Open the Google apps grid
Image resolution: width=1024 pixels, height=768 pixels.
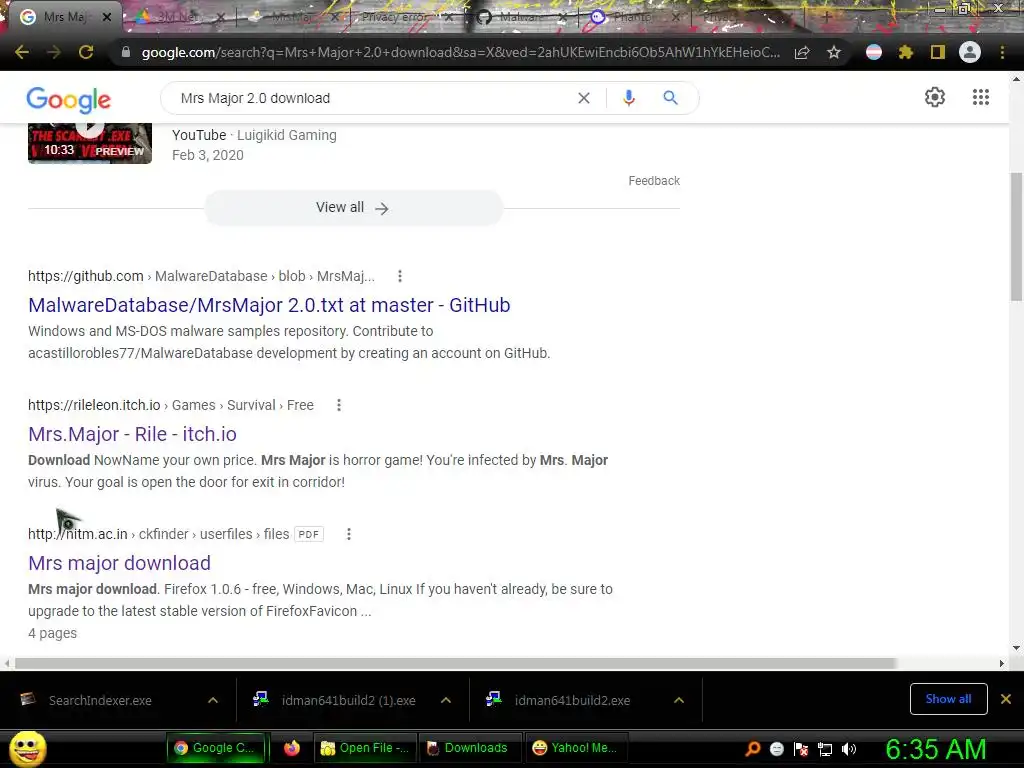pos(981,97)
